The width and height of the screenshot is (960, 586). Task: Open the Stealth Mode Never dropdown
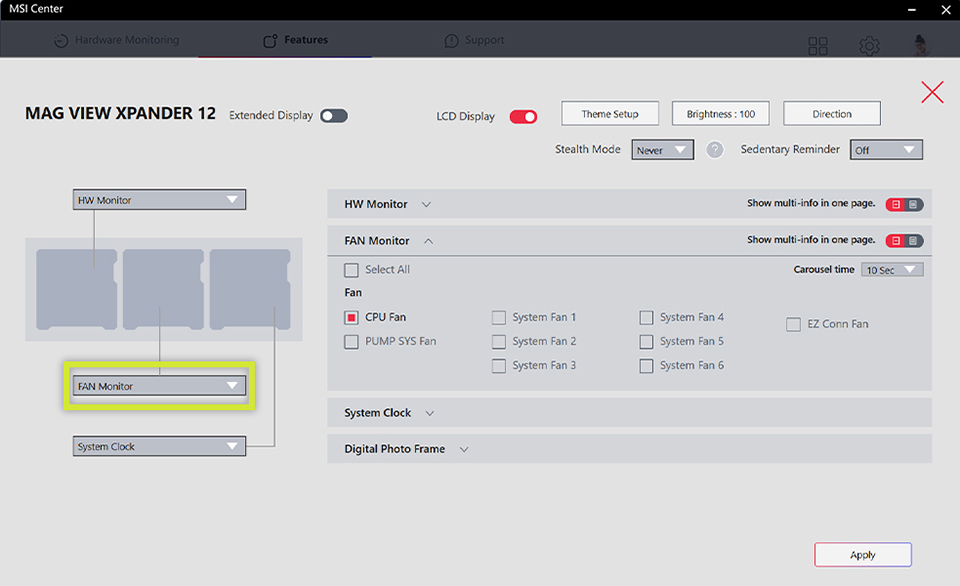(662, 150)
